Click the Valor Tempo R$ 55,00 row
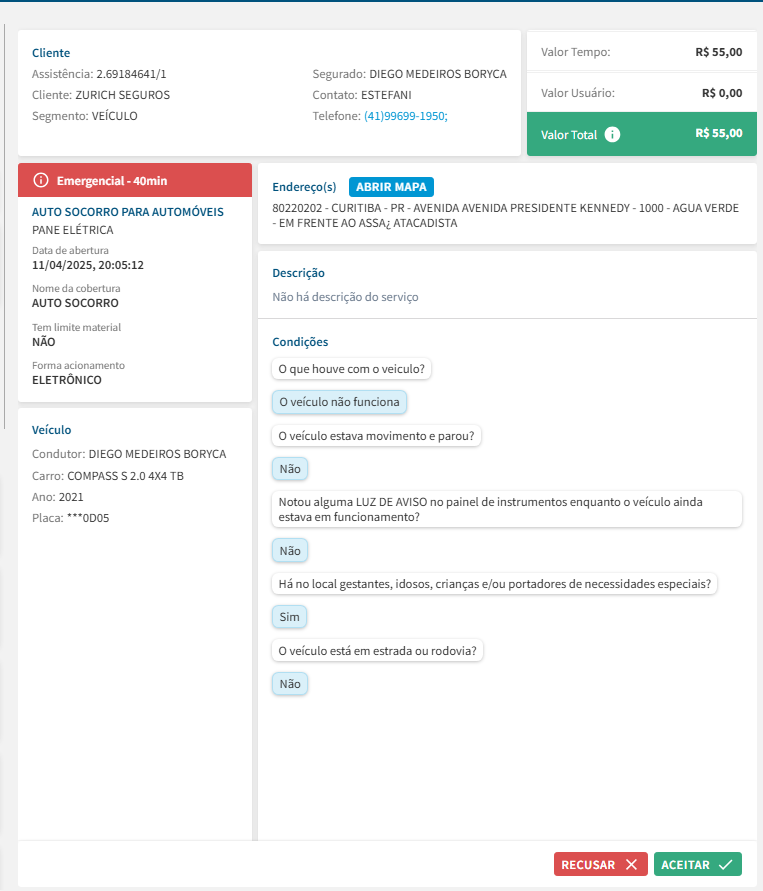763x891 pixels. point(641,52)
